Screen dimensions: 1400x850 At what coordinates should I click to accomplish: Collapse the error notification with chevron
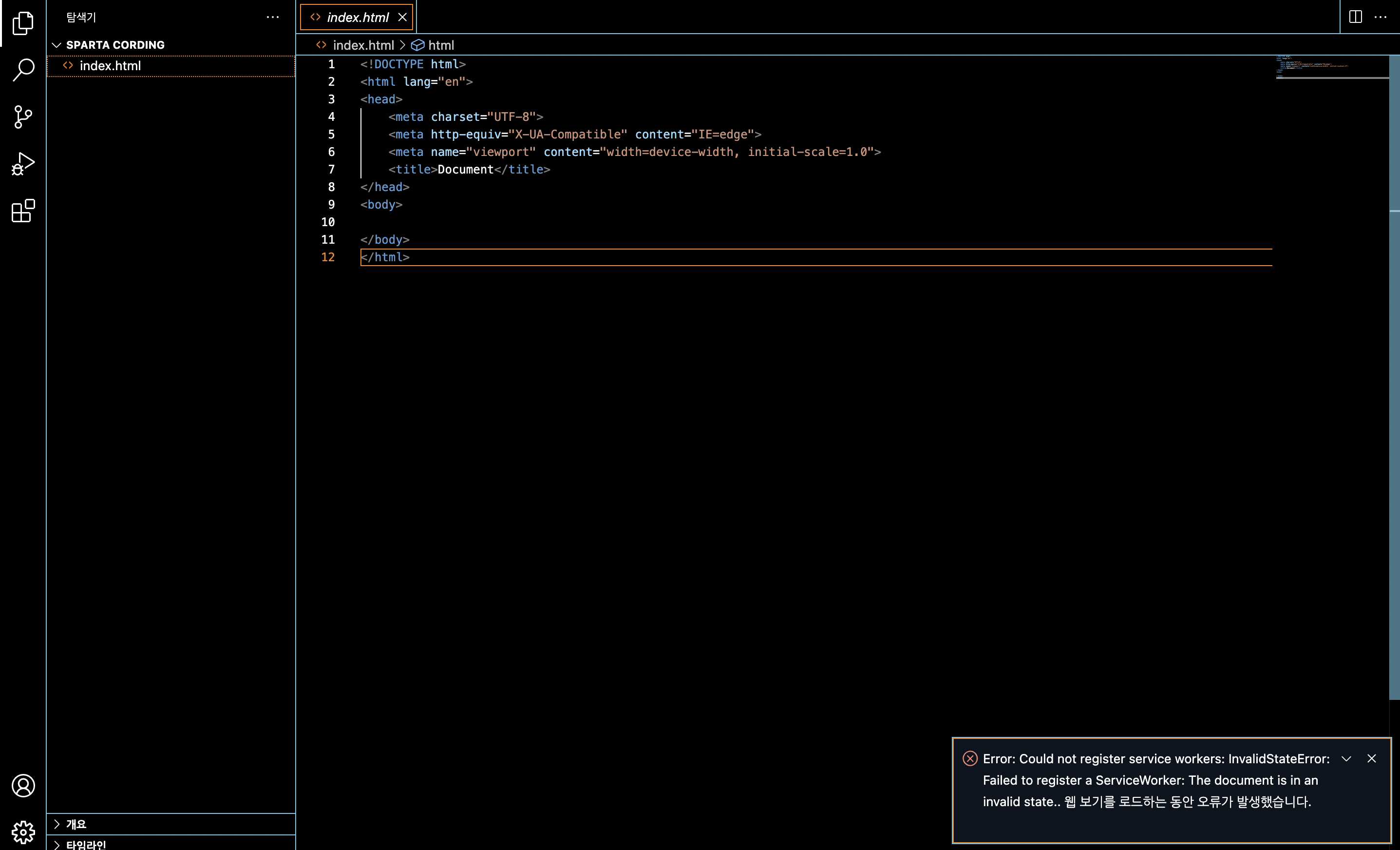[x=1346, y=758]
